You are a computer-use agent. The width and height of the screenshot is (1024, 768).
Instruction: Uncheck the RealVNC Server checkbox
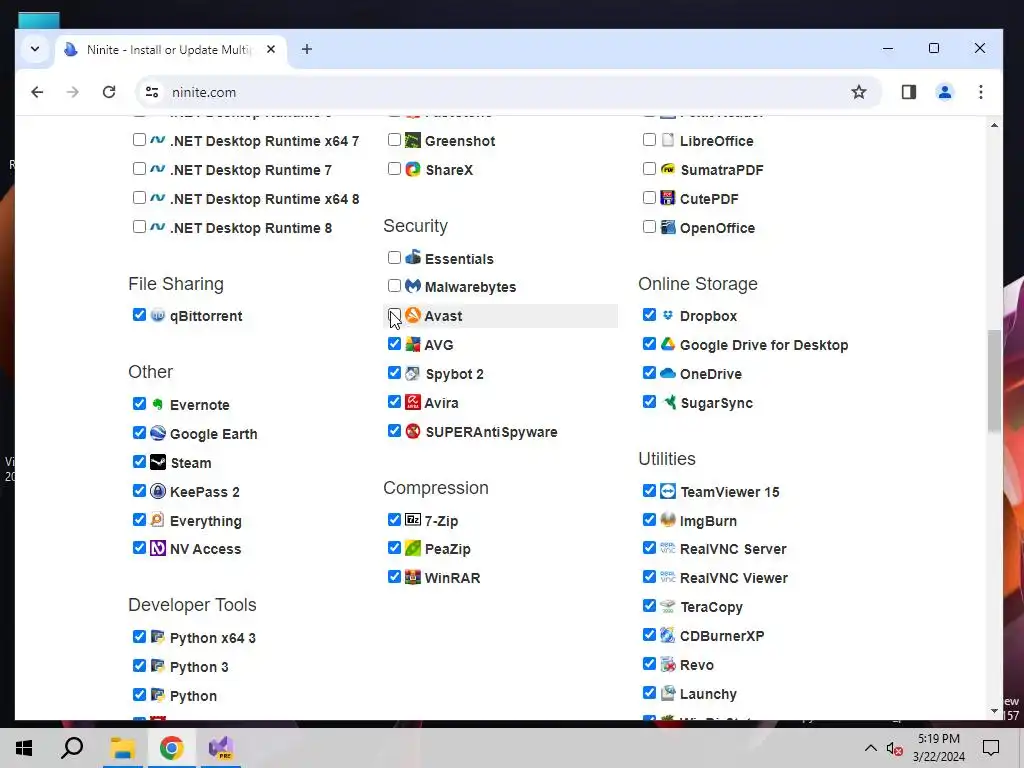tap(649, 547)
